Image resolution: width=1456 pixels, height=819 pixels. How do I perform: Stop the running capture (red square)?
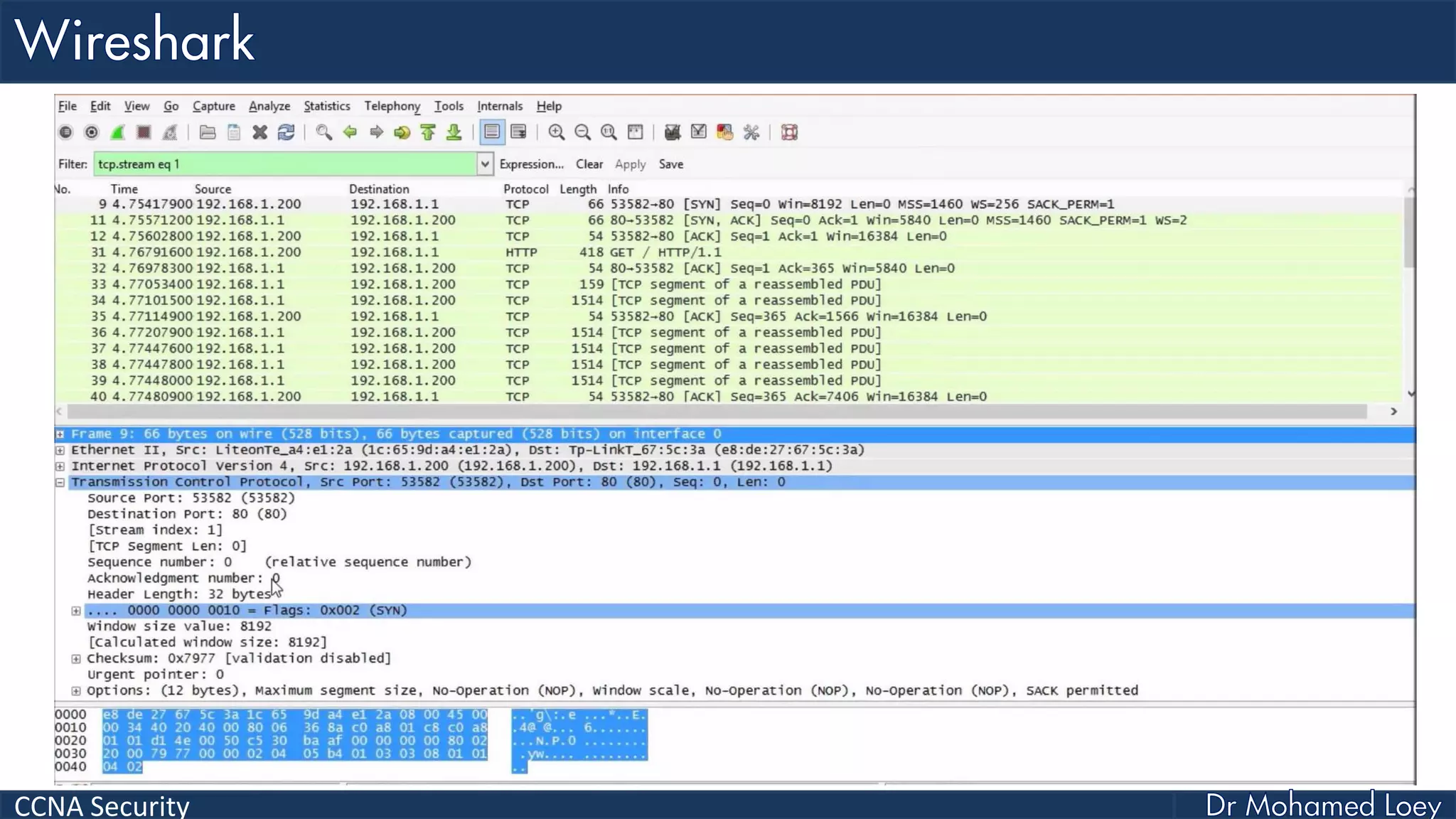[144, 132]
